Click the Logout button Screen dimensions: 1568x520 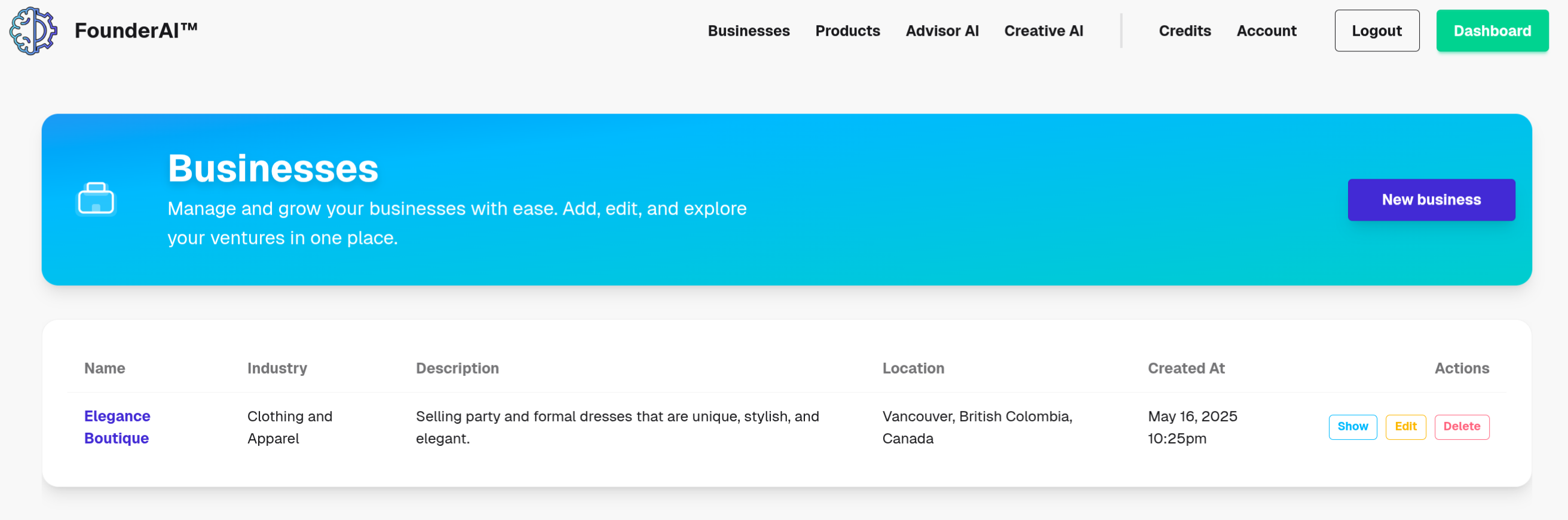point(1376,30)
